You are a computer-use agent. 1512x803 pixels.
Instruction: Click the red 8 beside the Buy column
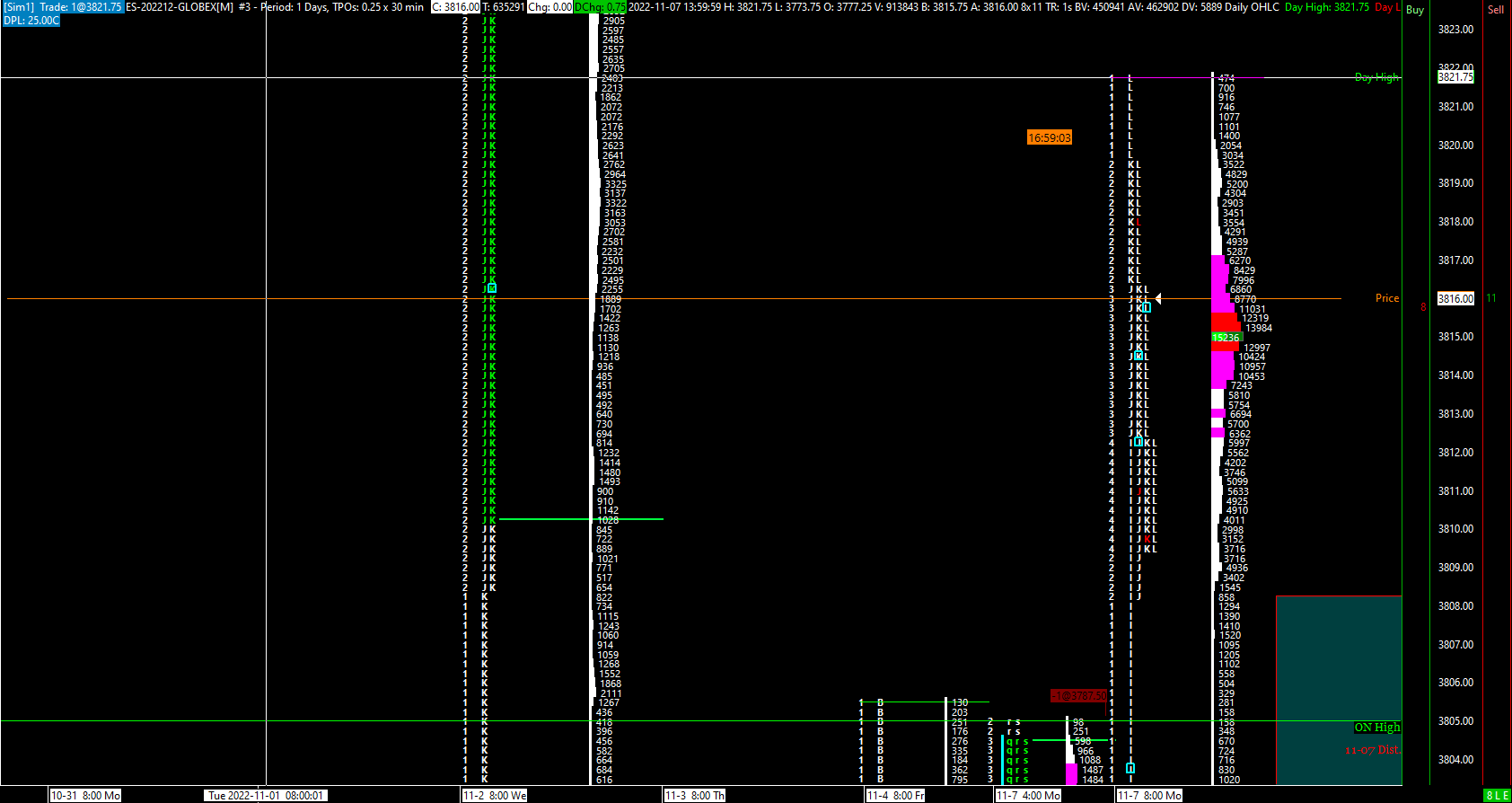coord(1423,307)
